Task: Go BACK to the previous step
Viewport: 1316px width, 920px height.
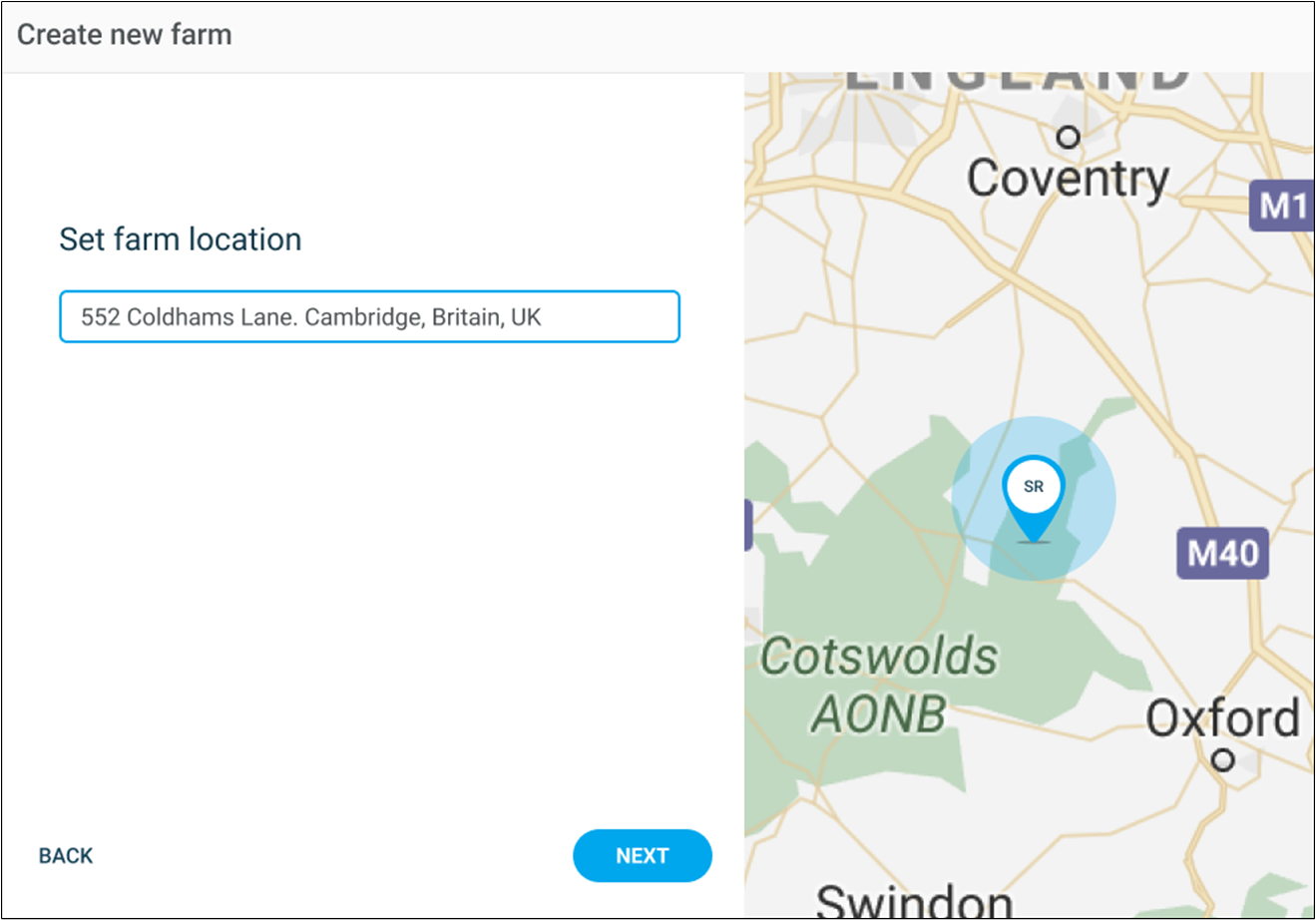Action: coord(66,856)
